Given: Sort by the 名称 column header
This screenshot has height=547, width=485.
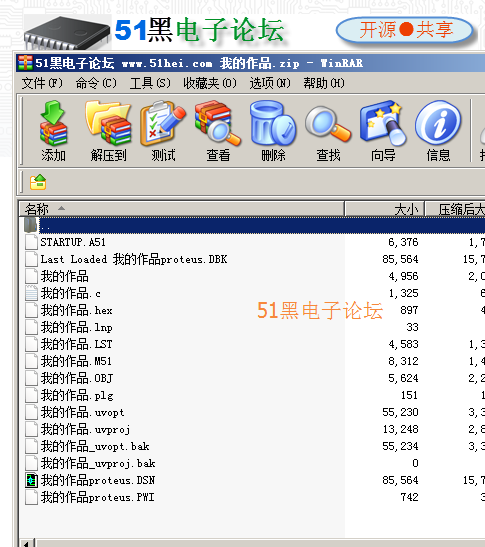Looking at the screenshot, I should [181, 209].
